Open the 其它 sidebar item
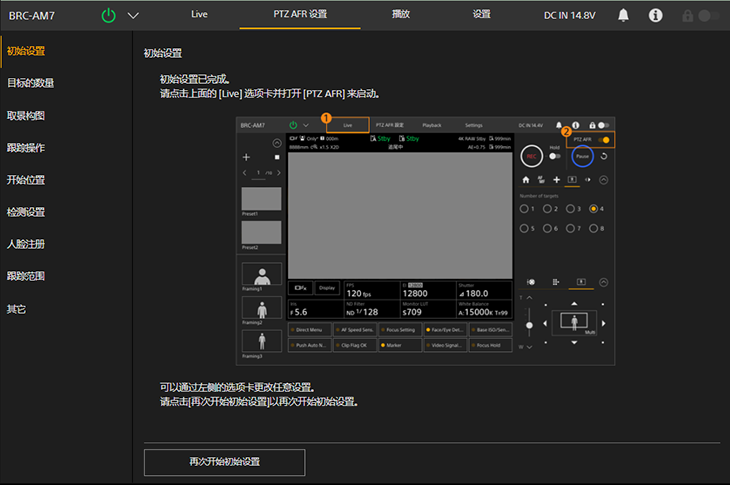 17,309
